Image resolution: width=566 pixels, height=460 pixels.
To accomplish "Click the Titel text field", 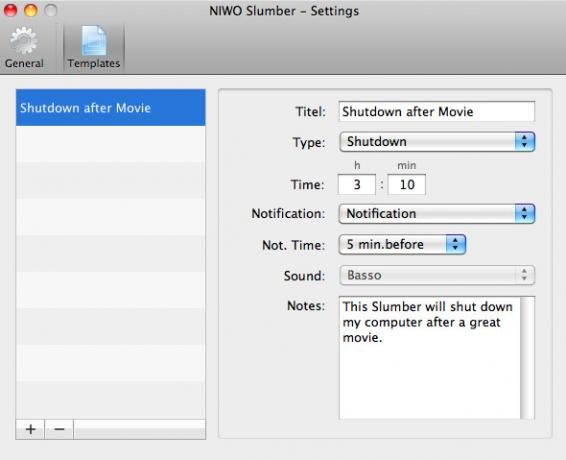I will [x=437, y=112].
